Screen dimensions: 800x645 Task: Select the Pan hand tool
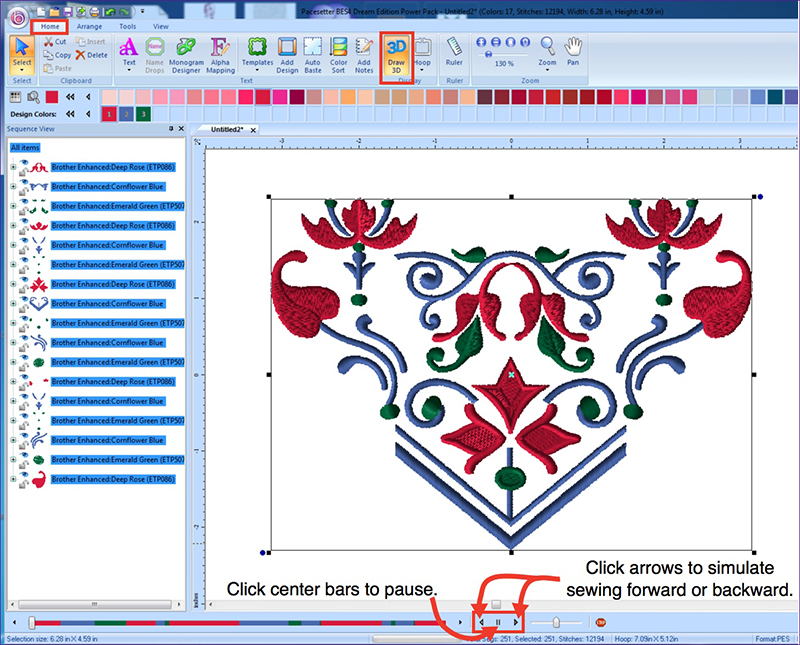click(x=573, y=50)
